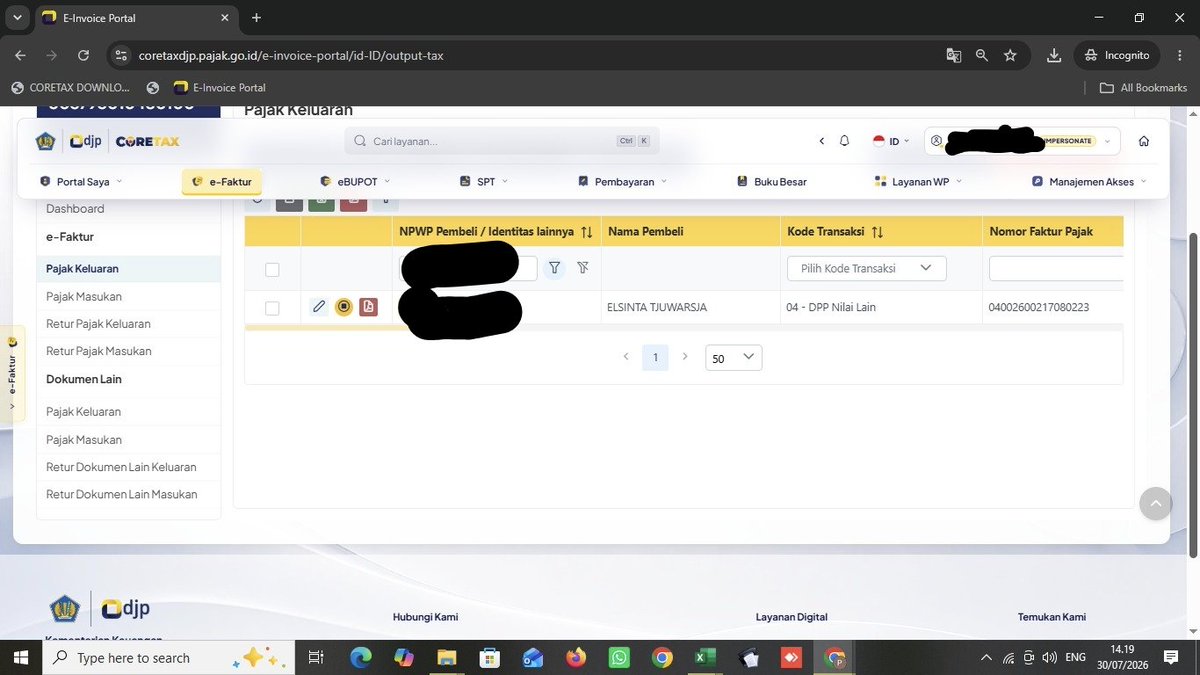Open Chrome zoom magnifier in the address bar
This screenshot has width=1200, height=675.
tap(982, 55)
